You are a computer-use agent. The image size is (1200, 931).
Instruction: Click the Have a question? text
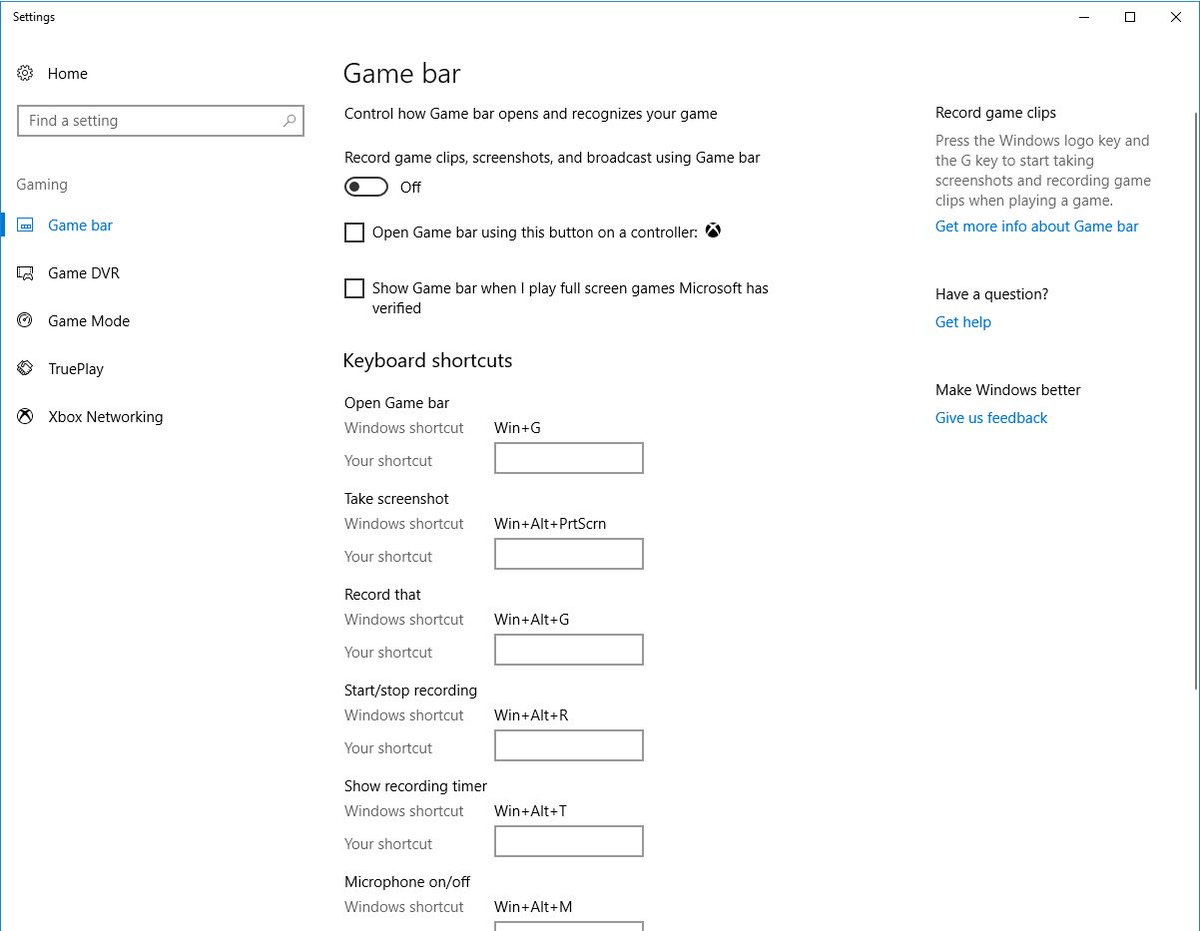[x=992, y=294]
